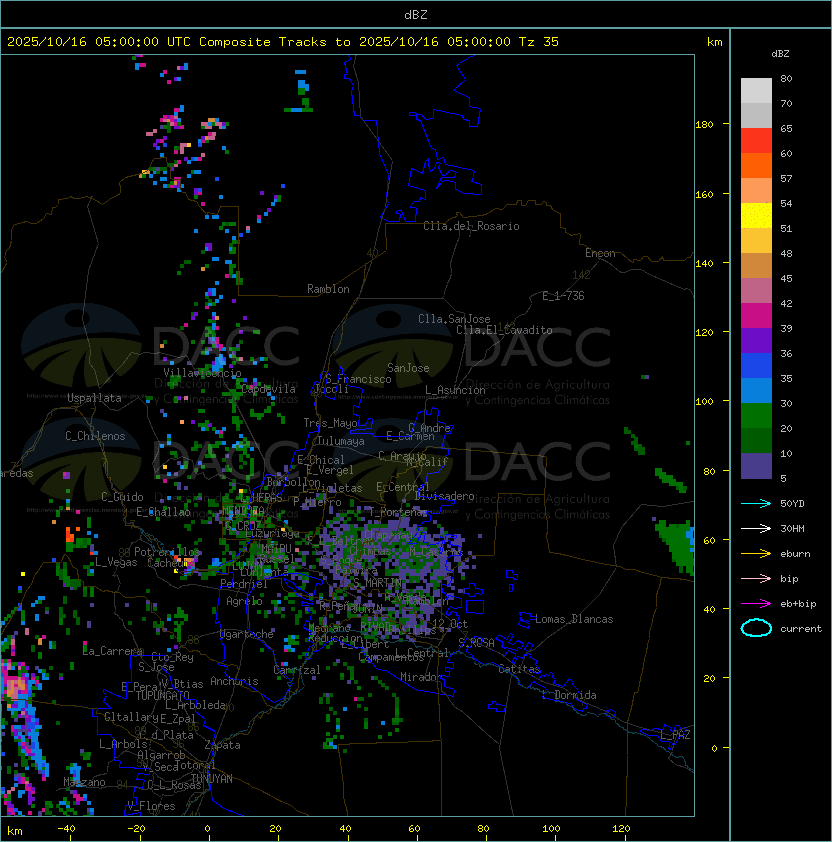
Task: Click the cyan 'current' ellipse symbol
Action: pyautogui.click(x=756, y=628)
